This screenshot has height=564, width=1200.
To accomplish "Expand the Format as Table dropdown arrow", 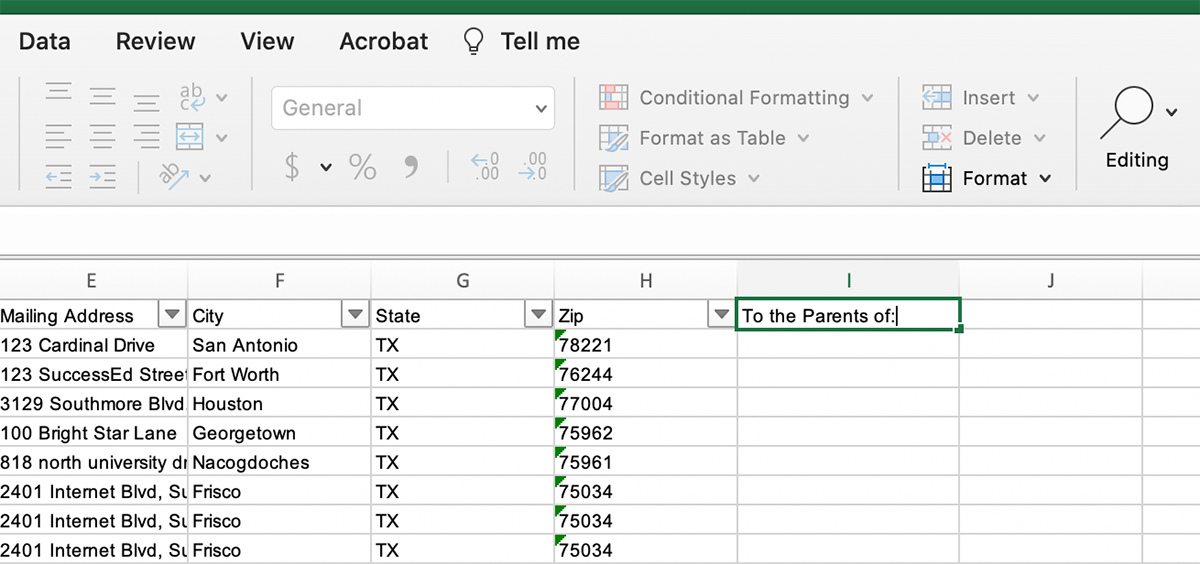I will pyautogui.click(x=803, y=138).
